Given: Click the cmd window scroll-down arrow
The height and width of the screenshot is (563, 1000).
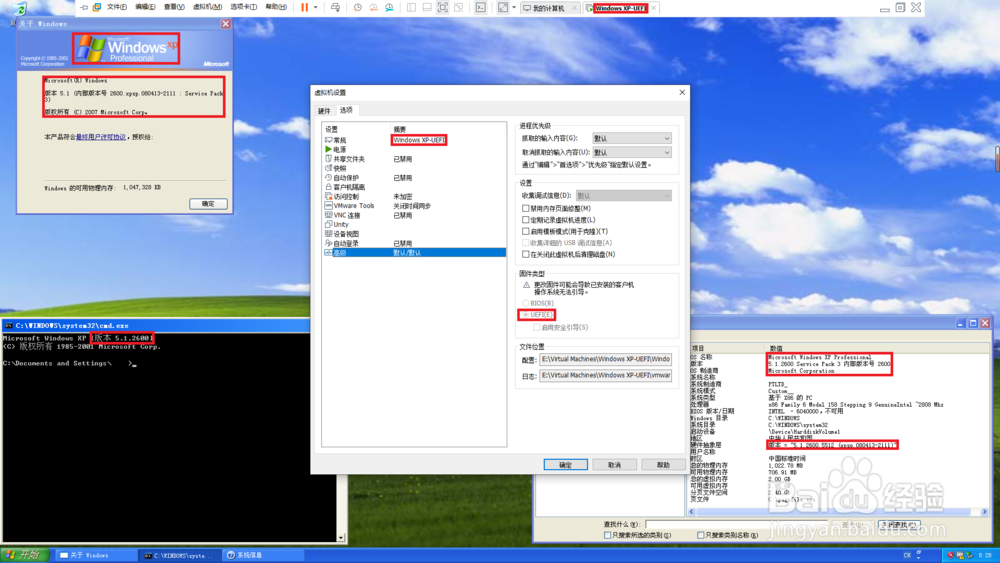Looking at the screenshot, I should pos(341,537).
